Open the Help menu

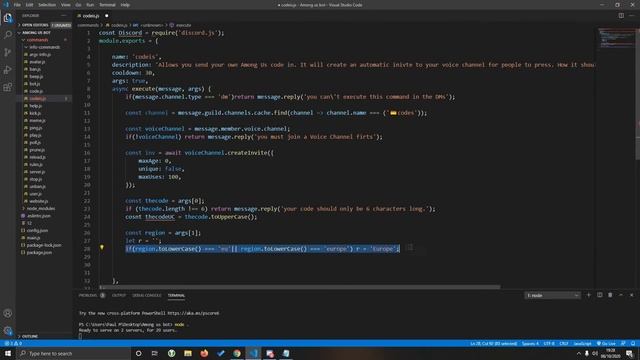pyautogui.click(x=125, y=5)
